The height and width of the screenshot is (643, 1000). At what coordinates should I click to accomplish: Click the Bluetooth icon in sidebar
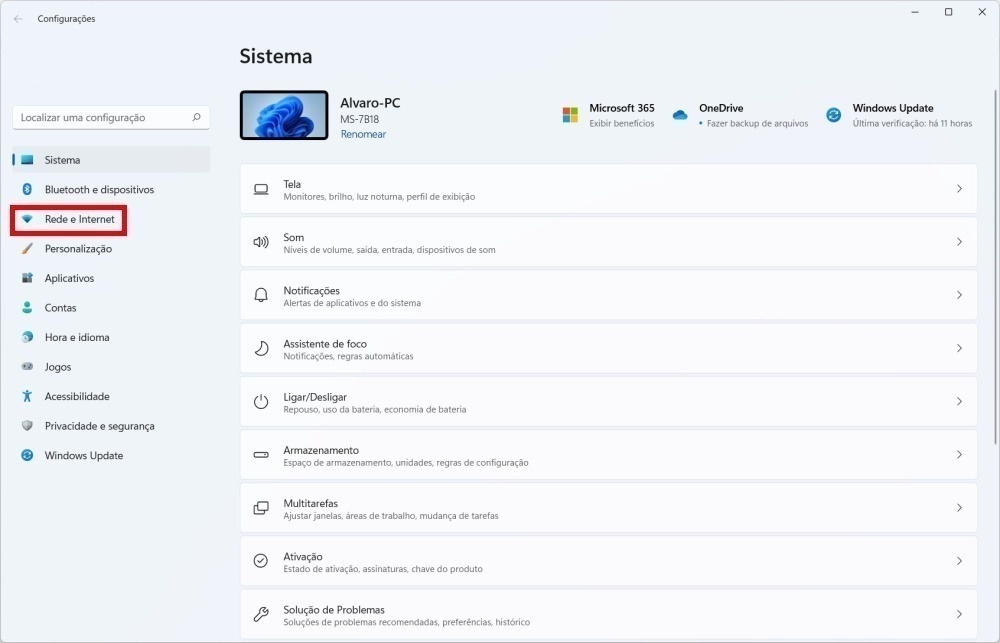[x=27, y=189]
